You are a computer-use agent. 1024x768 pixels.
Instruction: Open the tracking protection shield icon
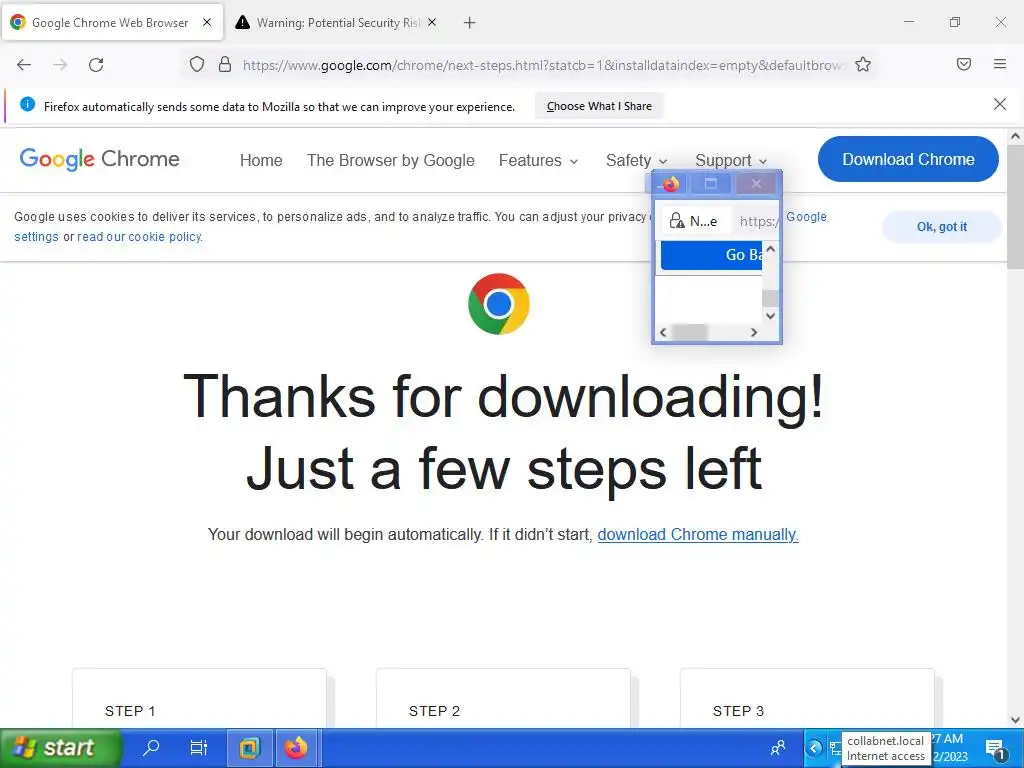(197, 64)
